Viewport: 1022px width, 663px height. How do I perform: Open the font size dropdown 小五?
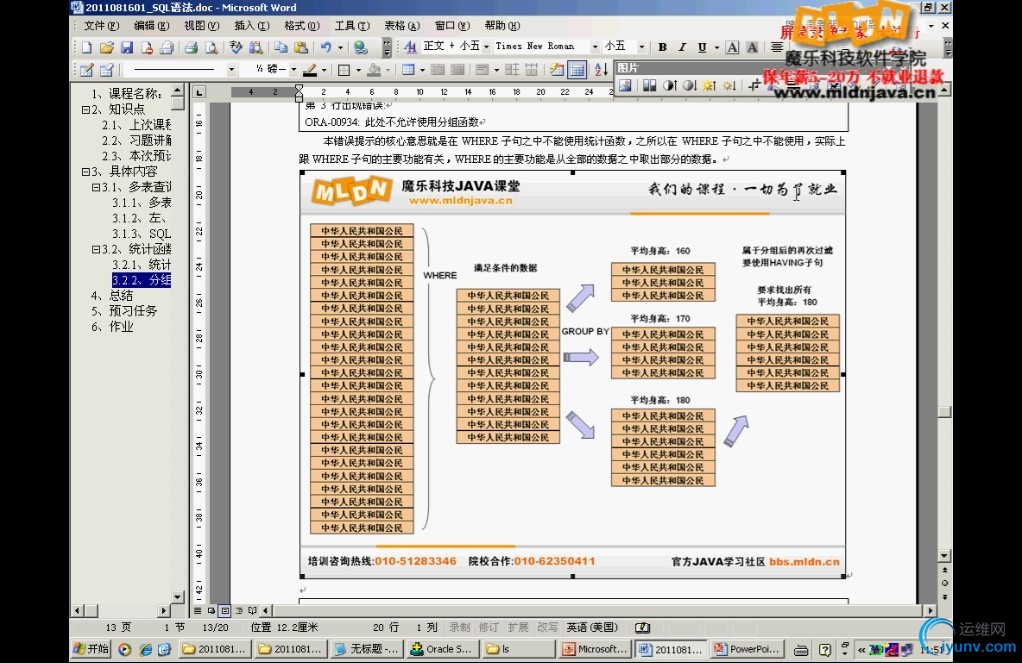click(x=641, y=47)
